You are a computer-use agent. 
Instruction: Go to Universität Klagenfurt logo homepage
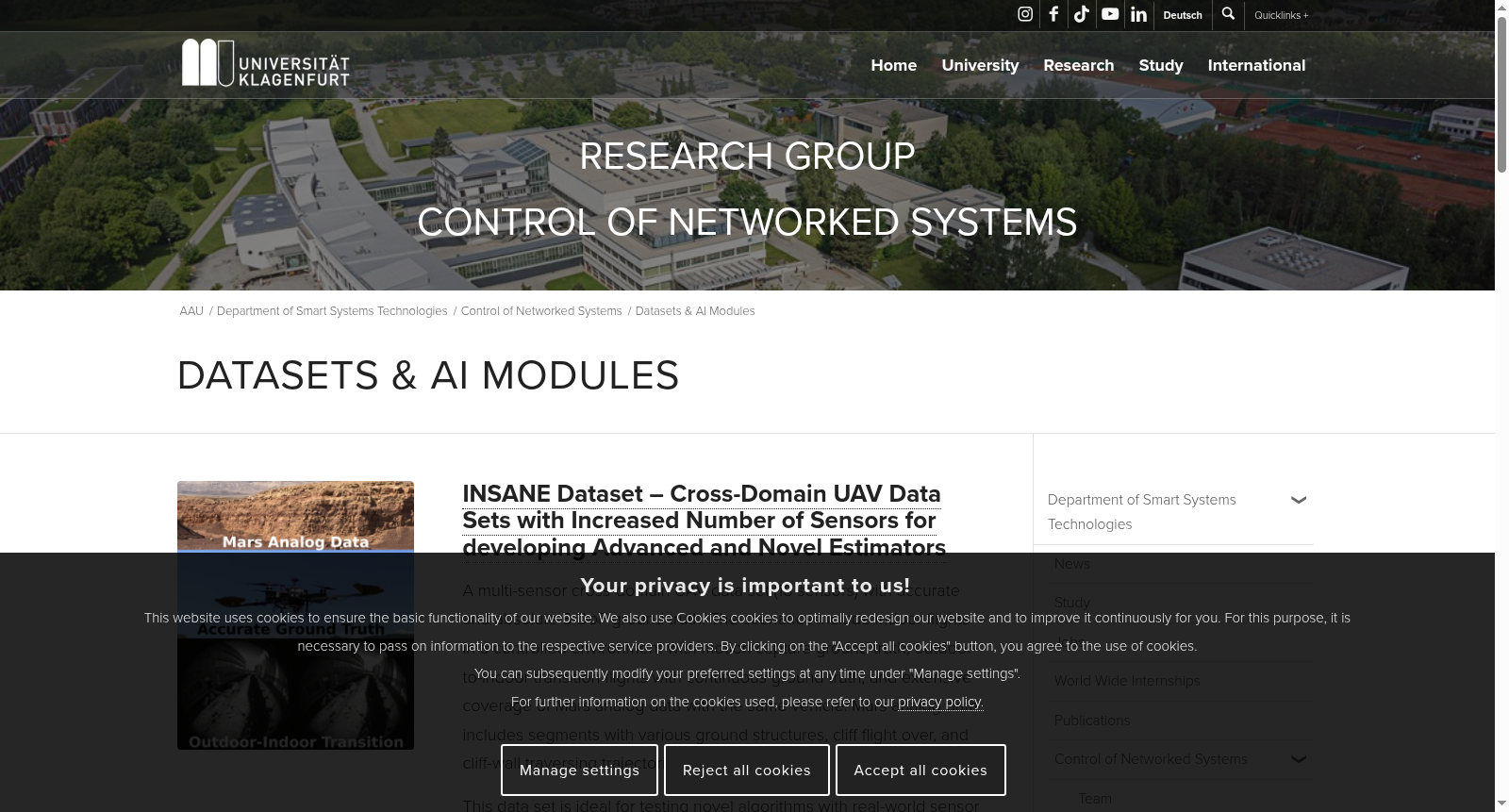pyautogui.click(x=265, y=63)
